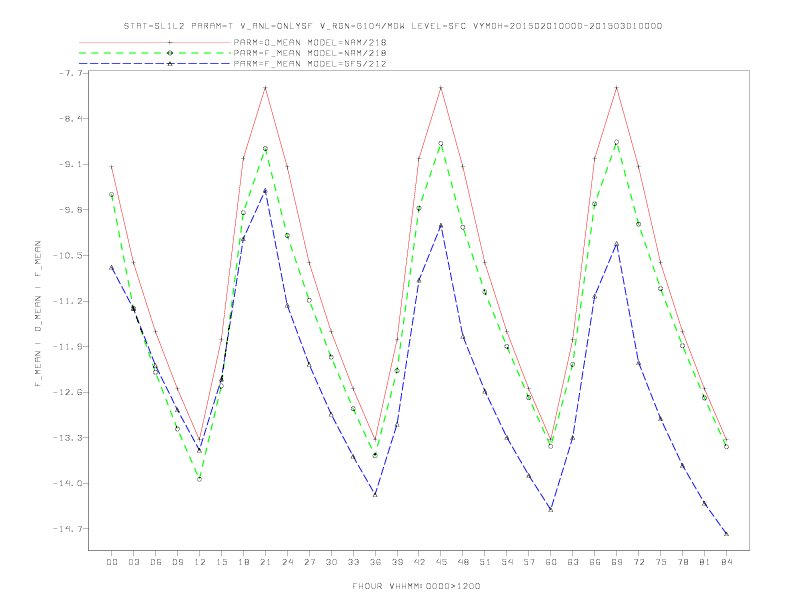Click the chart title starting STAT=SL1L2

pos(393,26)
